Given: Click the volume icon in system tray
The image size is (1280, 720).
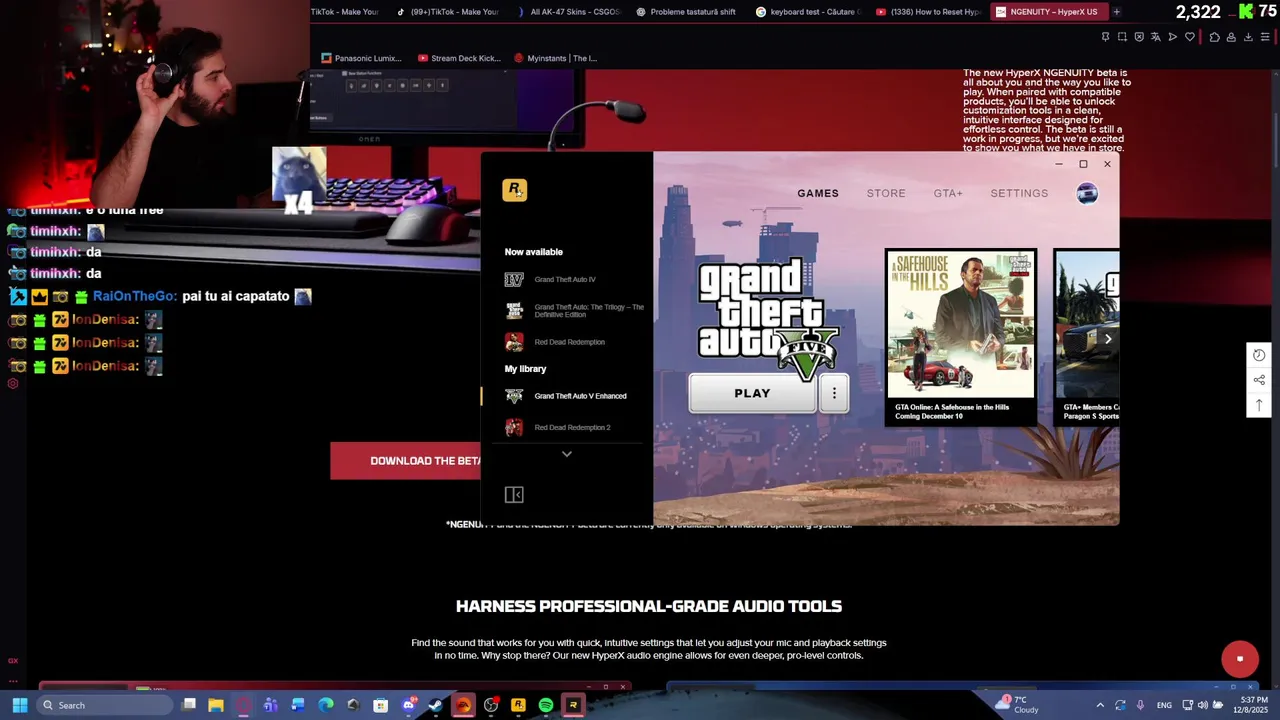Looking at the screenshot, I should coord(1205,705).
